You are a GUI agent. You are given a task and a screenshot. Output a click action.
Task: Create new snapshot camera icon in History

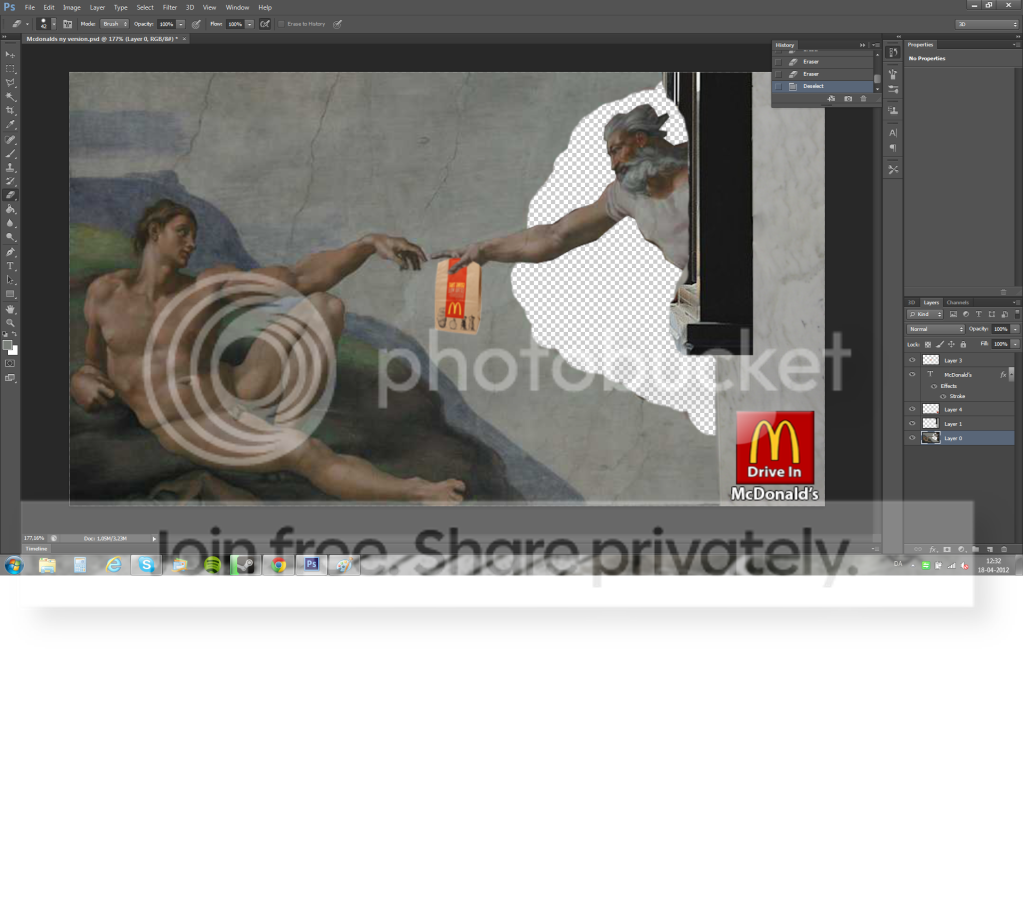pyautogui.click(x=847, y=98)
